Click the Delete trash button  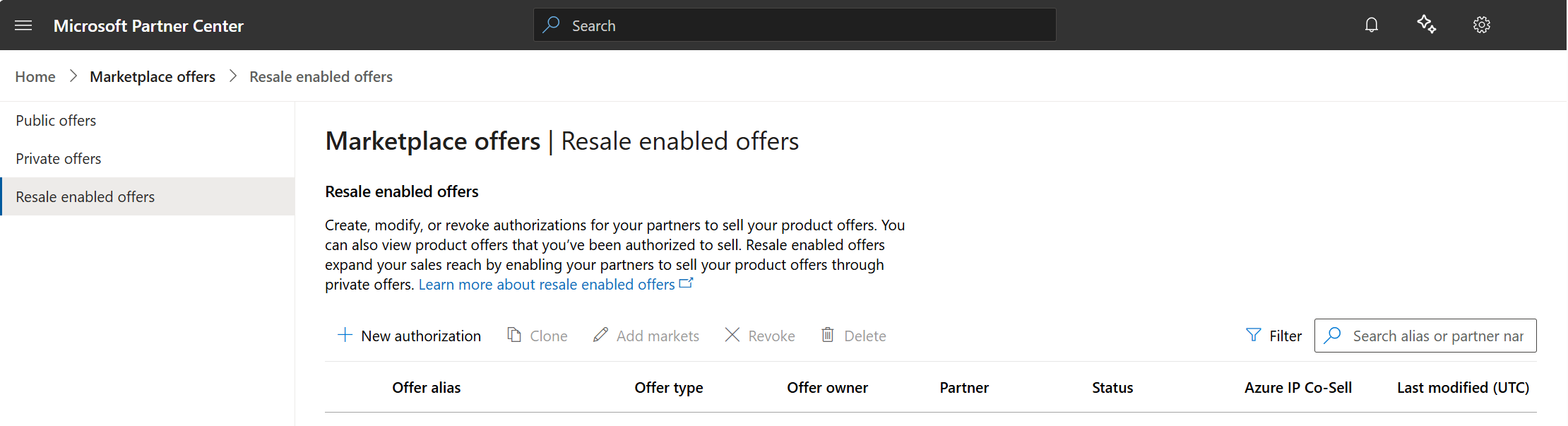(x=853, y=336)
